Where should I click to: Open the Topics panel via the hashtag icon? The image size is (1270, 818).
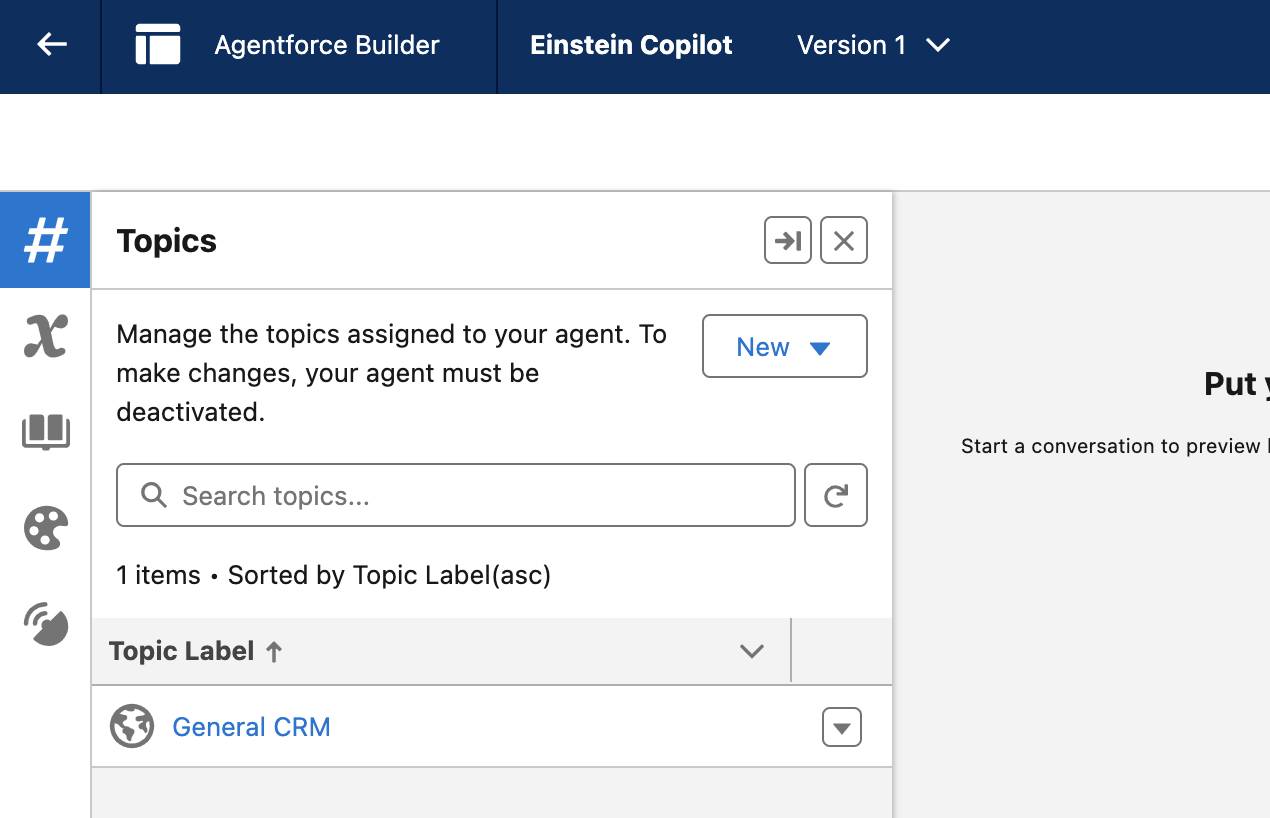(x=44, y=240)
